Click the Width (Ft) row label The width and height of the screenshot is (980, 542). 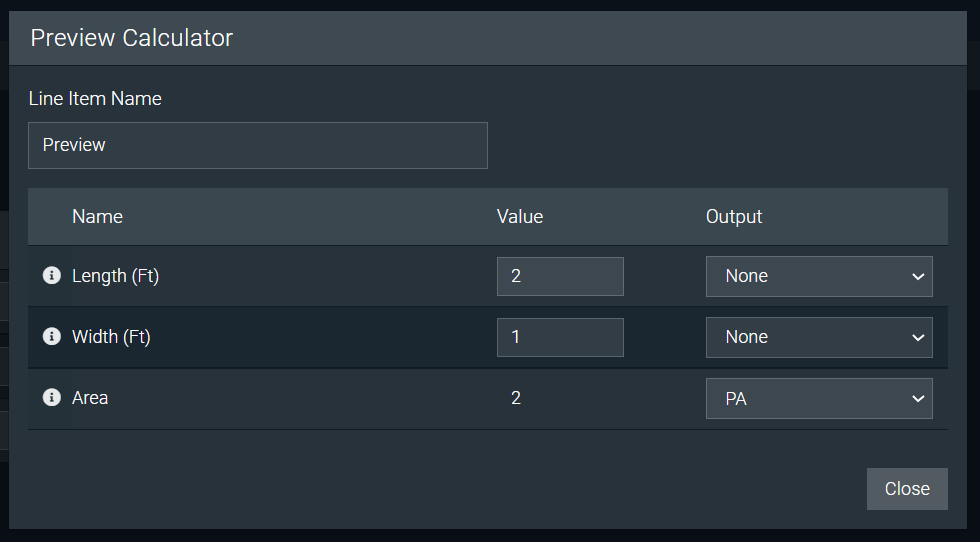pyautogui.click(x=111, y=337)
